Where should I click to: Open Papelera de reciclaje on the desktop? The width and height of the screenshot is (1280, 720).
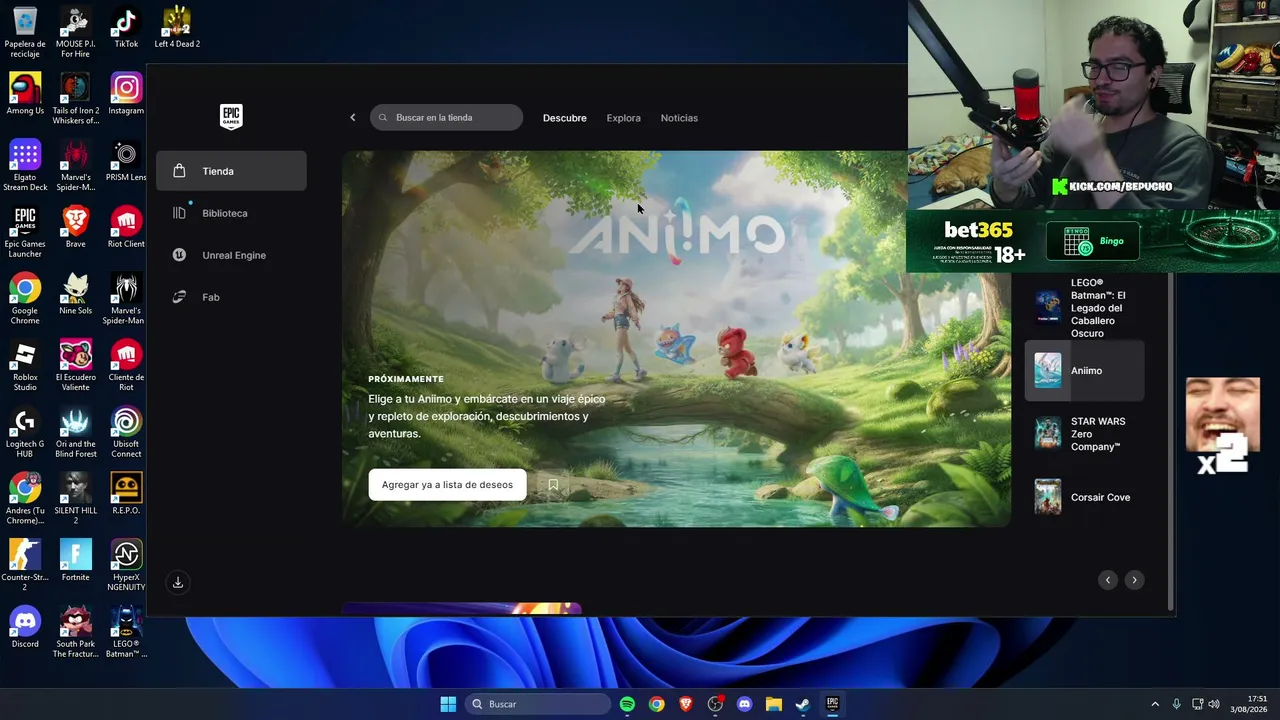click(x=25, y=33)
